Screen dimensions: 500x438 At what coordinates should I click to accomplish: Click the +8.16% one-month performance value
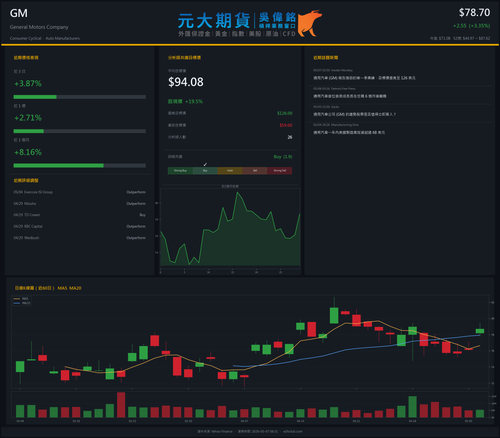point(28,152)
